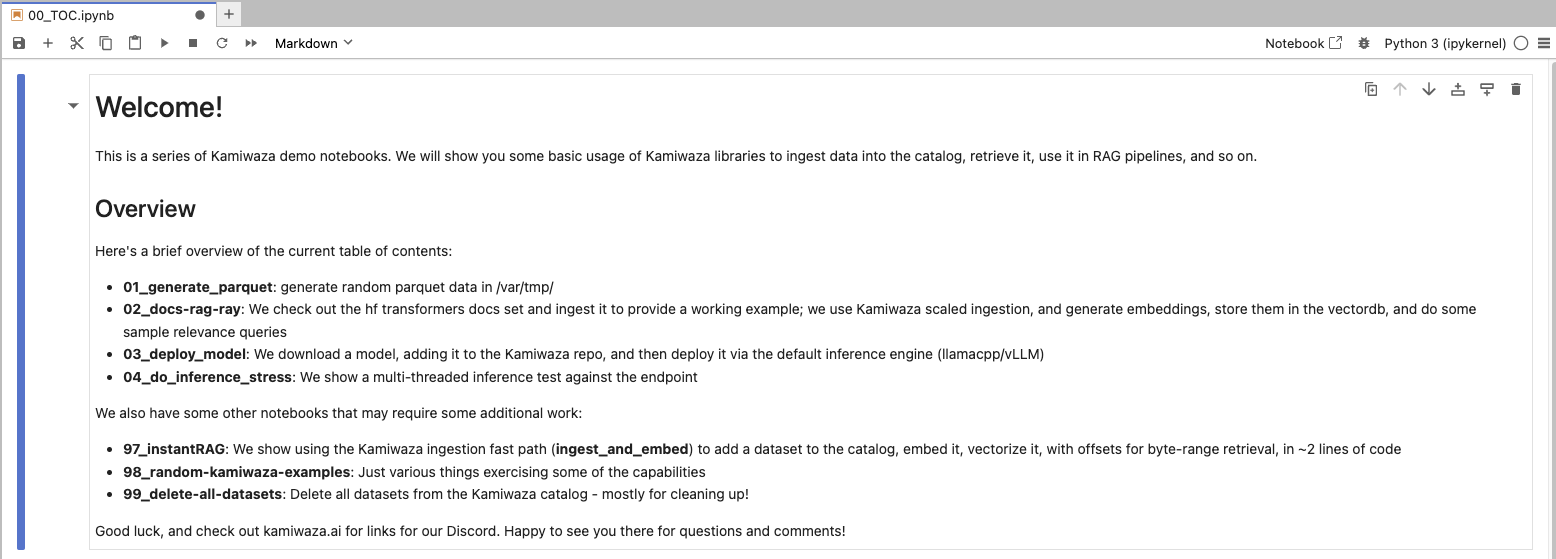Open the toolbar hamburger menu icon
The image size is (1556, 559).
(x=1544, y=43)
